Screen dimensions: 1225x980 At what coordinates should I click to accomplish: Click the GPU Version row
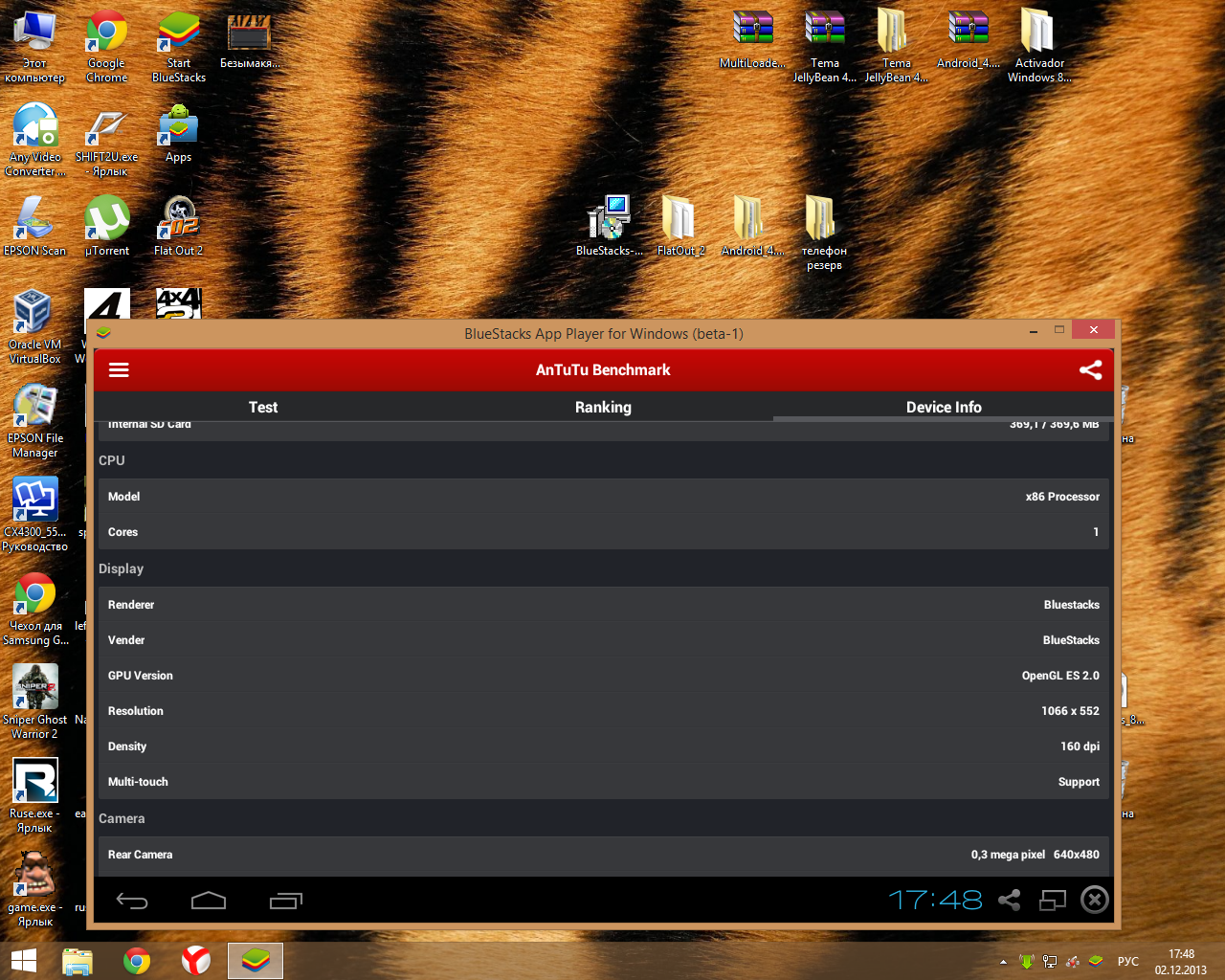click(x=604, y=676)
